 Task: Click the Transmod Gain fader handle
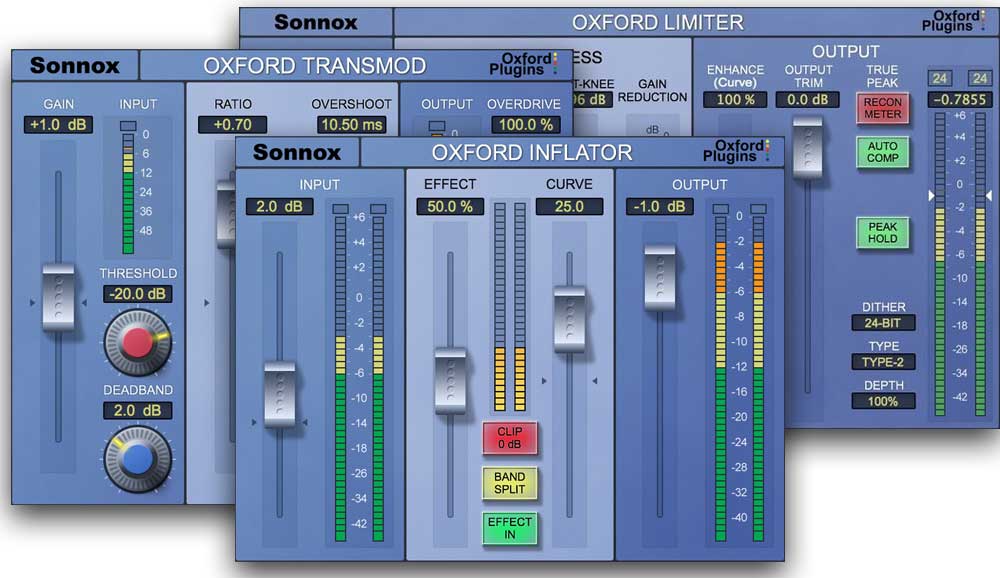click(x=58, y=297)
